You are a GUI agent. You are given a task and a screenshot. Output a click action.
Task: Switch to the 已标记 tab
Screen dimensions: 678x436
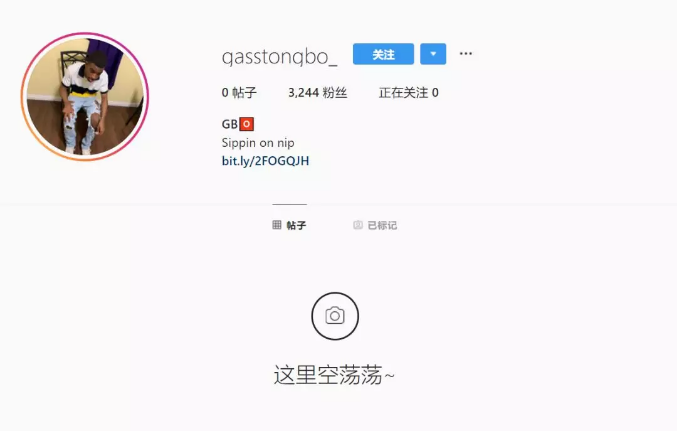(x=375, y=225)
